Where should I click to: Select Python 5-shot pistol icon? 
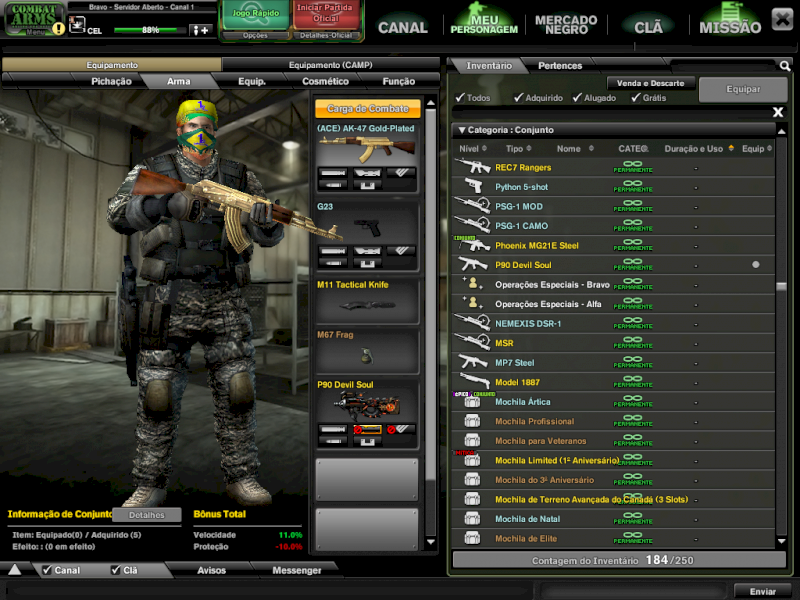473,186
